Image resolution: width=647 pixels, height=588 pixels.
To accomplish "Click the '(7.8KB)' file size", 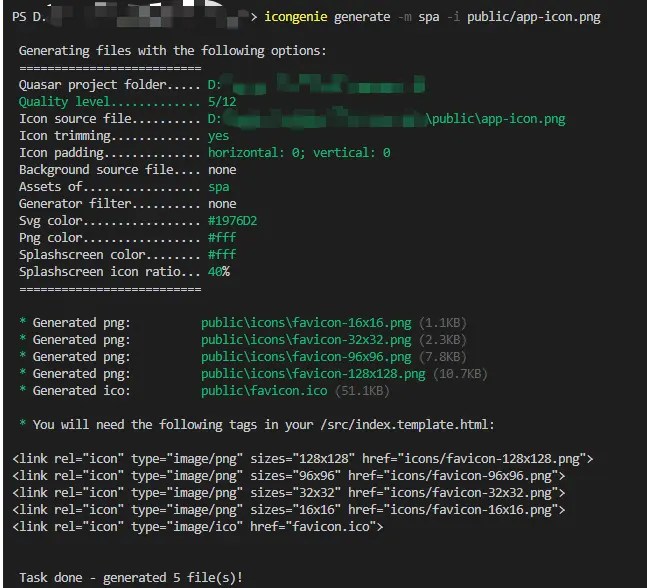I will (x=443, y=357).
